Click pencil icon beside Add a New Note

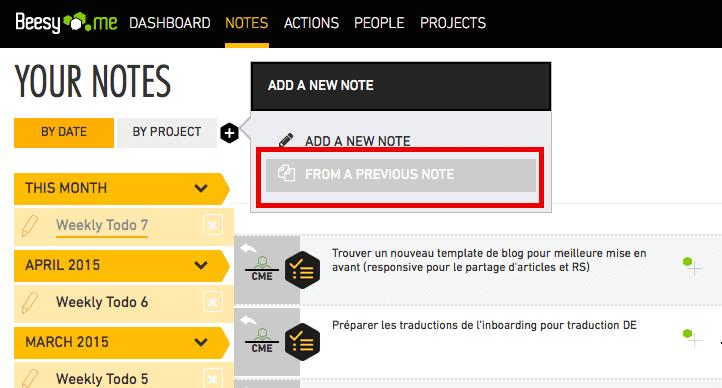click(286, 140)
